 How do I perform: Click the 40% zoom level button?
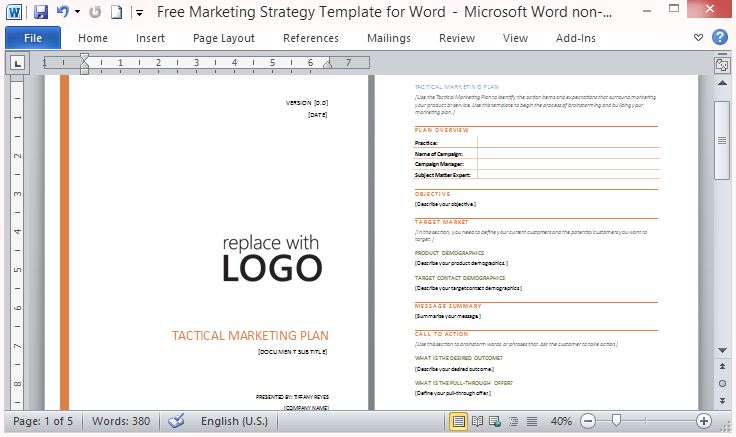pos(561,421)
